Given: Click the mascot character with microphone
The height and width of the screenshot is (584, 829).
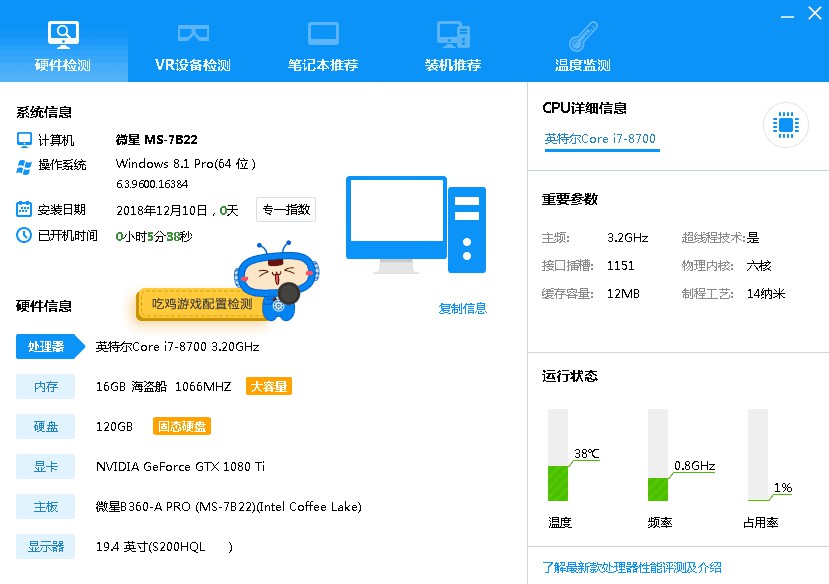Looking at the screenshot, I should tap(278, 280).
